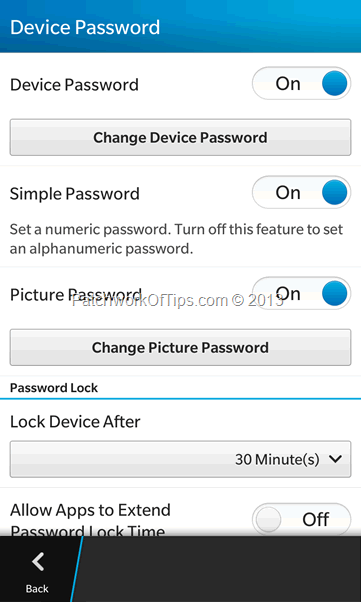Select the 30 Minute(s) value text
Viewport: 361px width, 602px height.
click(277, 459)
